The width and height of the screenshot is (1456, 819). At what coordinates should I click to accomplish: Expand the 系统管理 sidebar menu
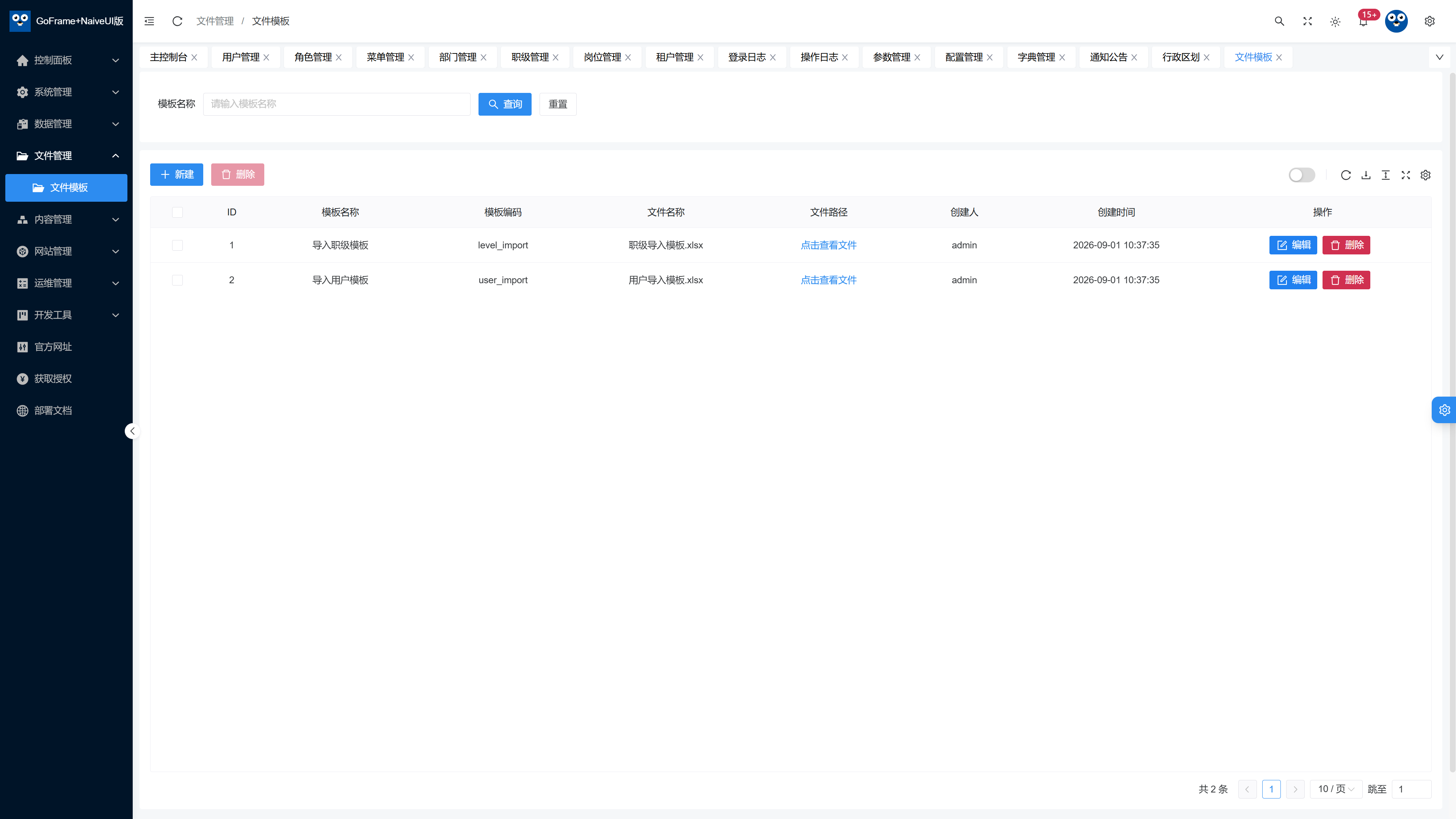pyautogui.click(x=66, y=92)
